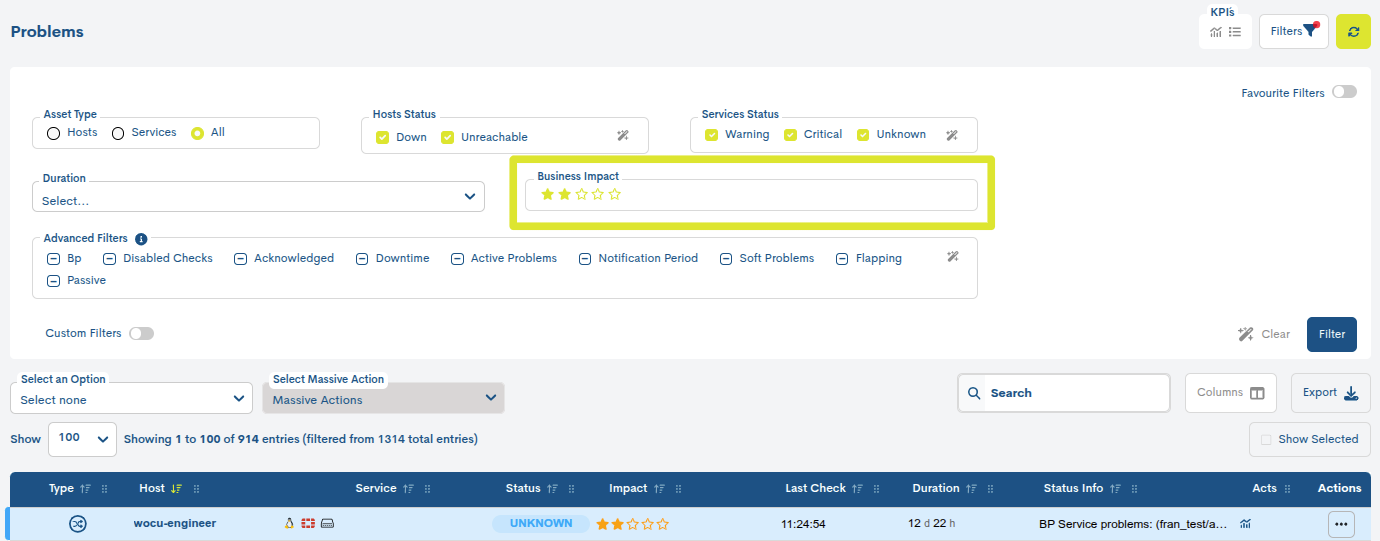Click the Advanced Filters info icon
Image resolution: width=1380 pixels, height=541 pixels.
141,239
